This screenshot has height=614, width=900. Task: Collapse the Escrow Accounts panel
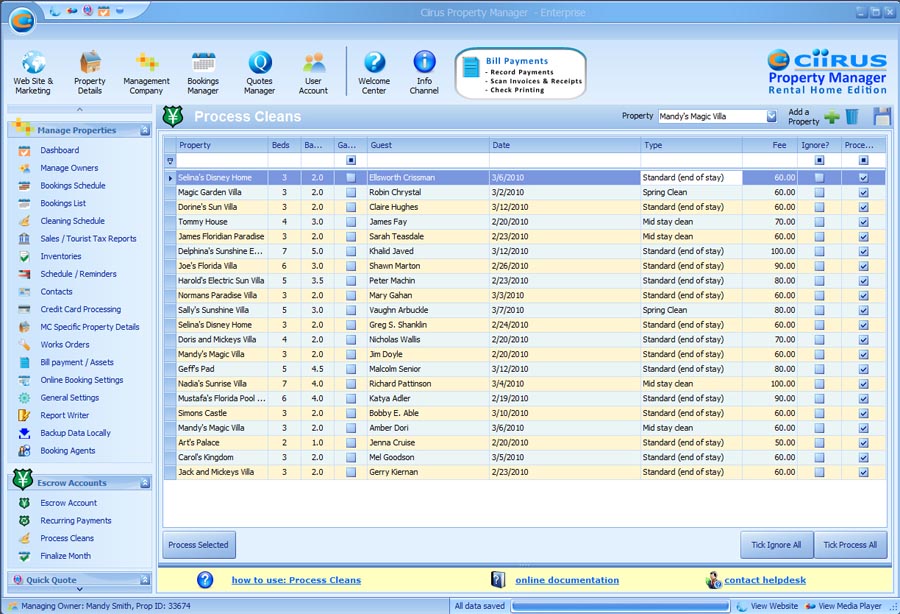[145, 483]
